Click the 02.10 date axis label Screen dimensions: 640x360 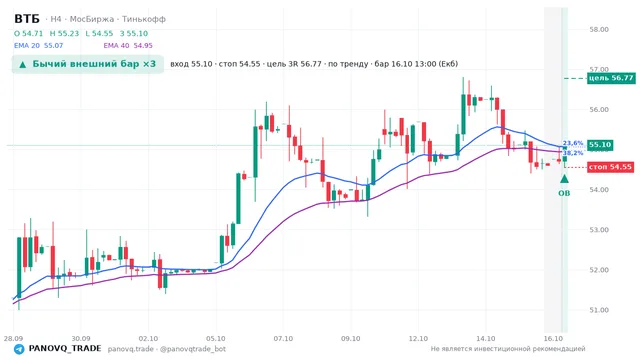tap(148, 339)
